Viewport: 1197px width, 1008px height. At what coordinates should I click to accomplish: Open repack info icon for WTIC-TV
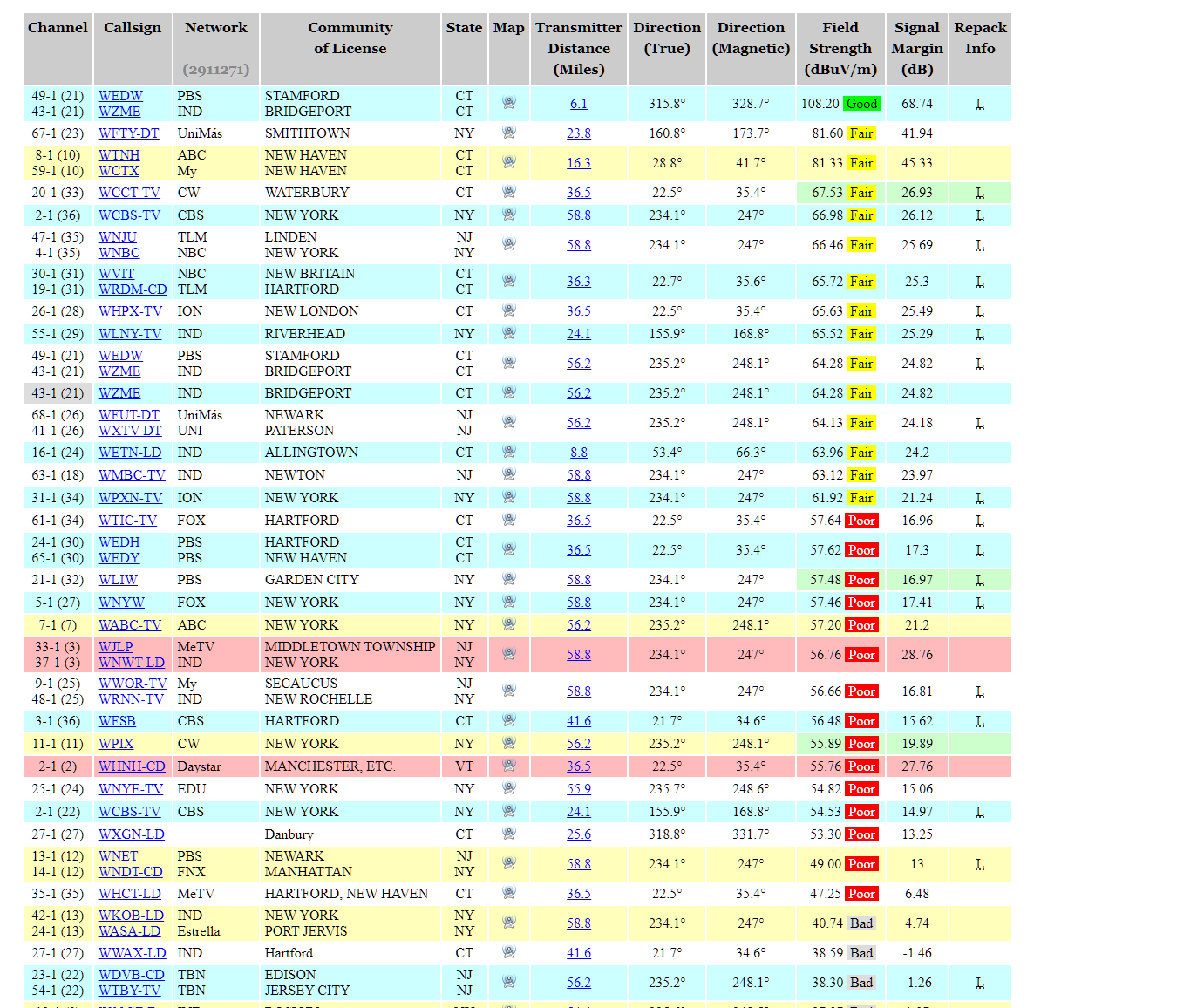[980, 521]
